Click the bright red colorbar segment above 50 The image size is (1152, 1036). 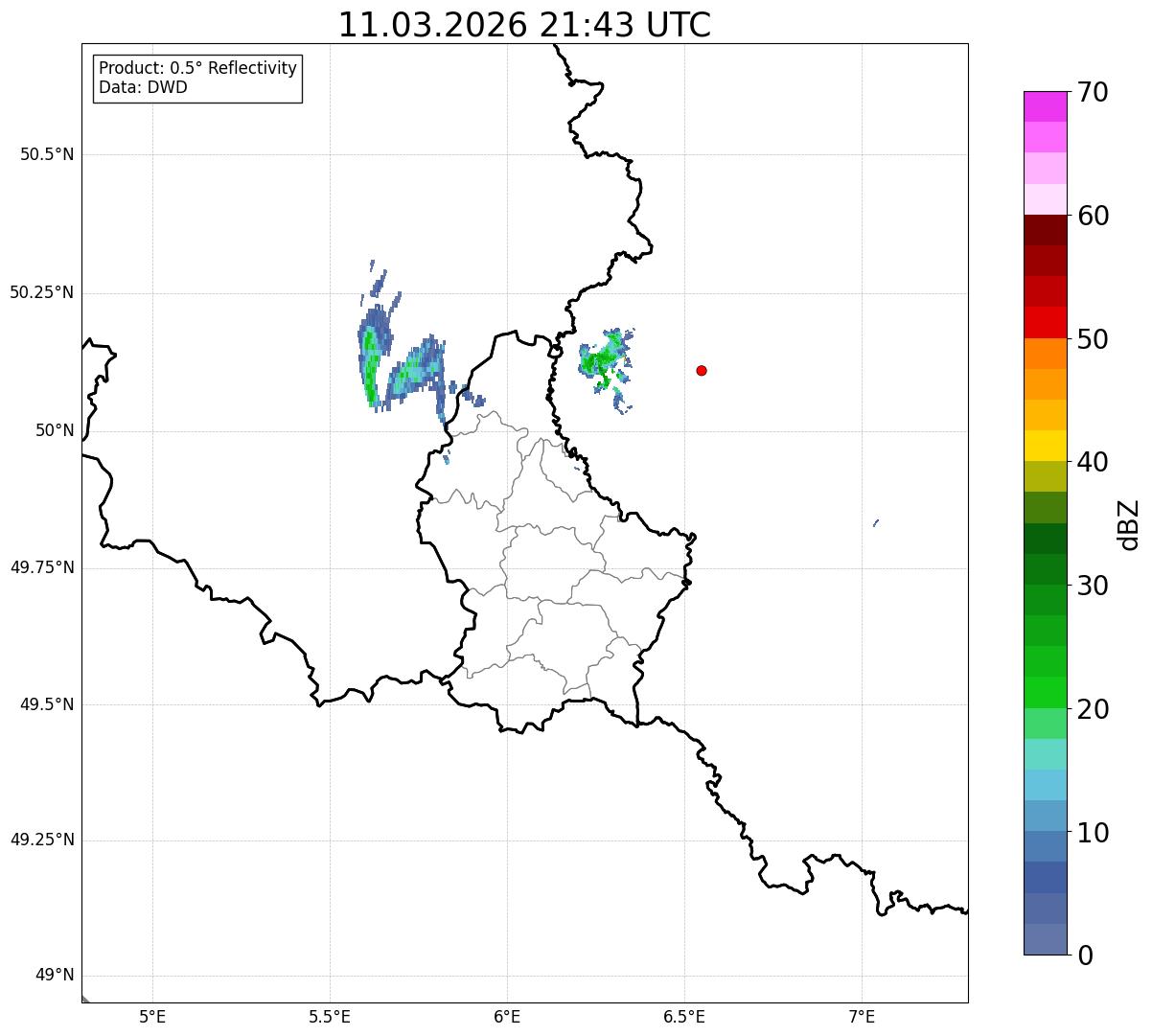pyautogui.click(x=1045, y=323)
